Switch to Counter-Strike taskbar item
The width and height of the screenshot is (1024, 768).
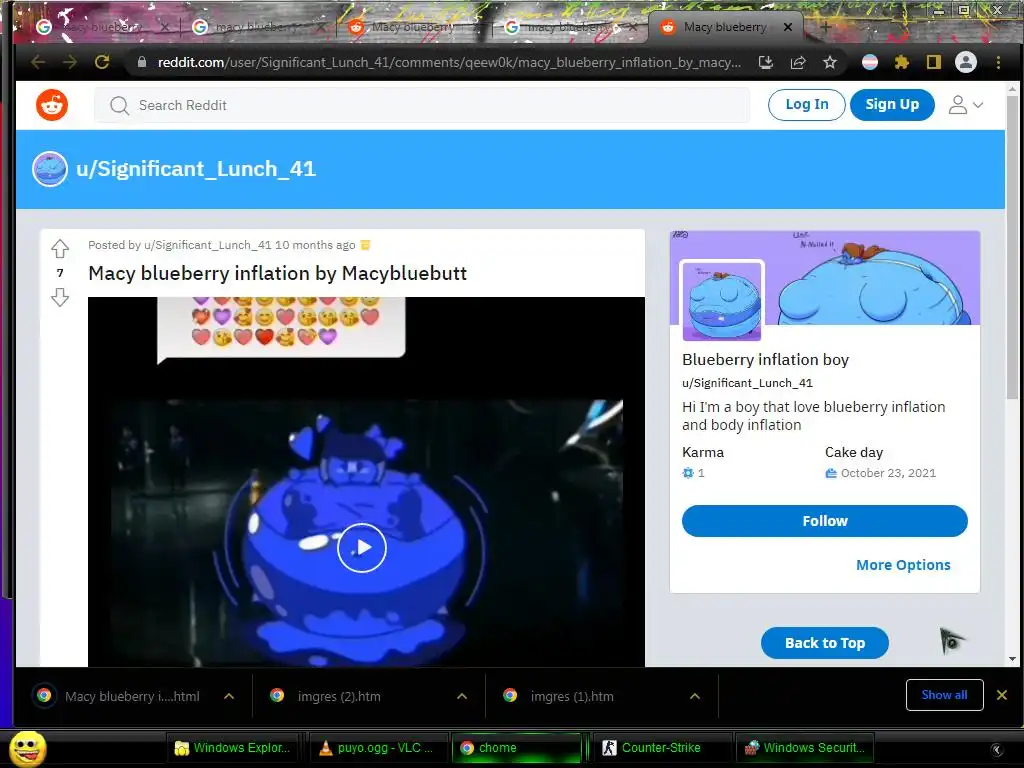pyautogui.click(x=660, y=748)
